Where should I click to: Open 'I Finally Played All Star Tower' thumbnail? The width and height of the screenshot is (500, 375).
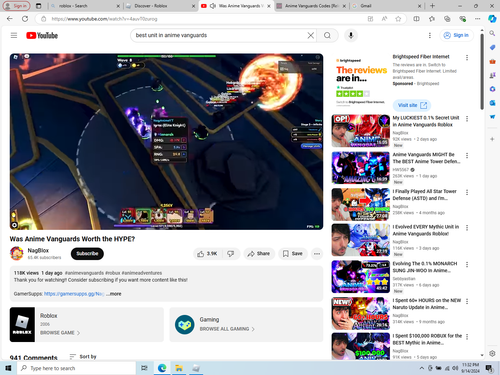(360, 204)
